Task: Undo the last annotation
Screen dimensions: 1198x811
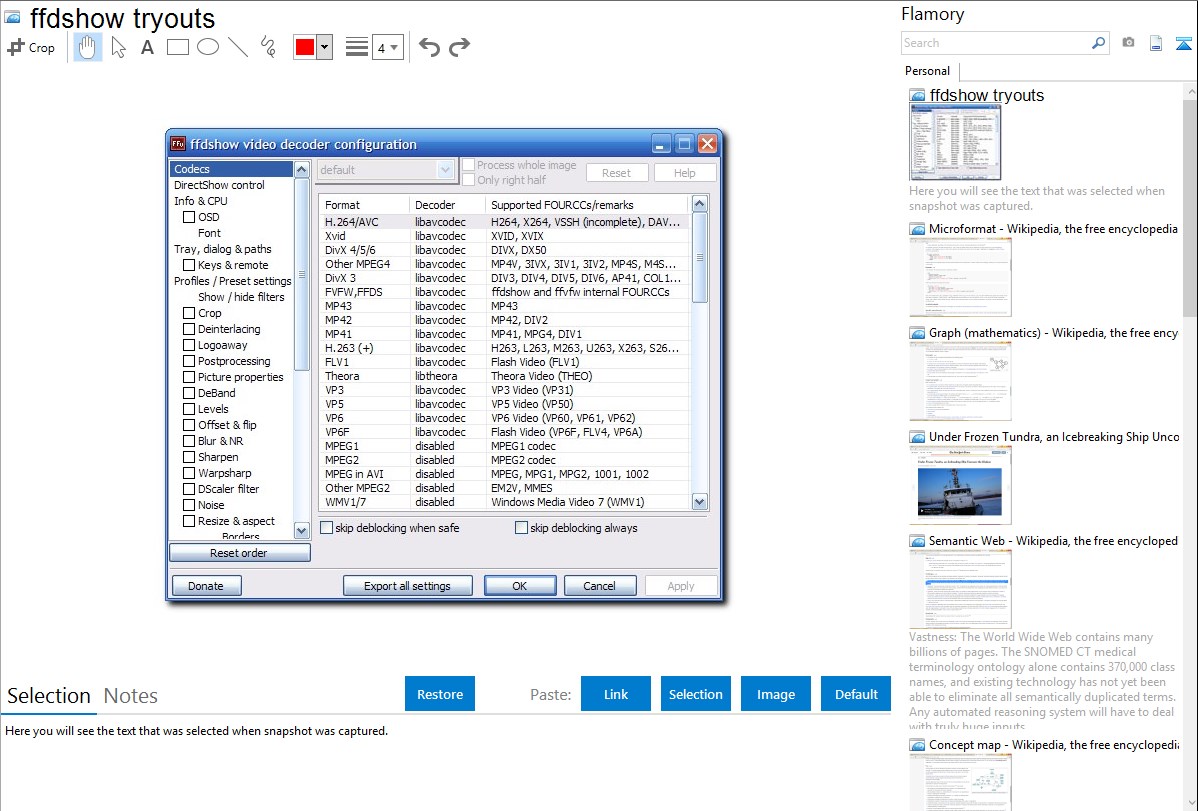Action: 429,47
